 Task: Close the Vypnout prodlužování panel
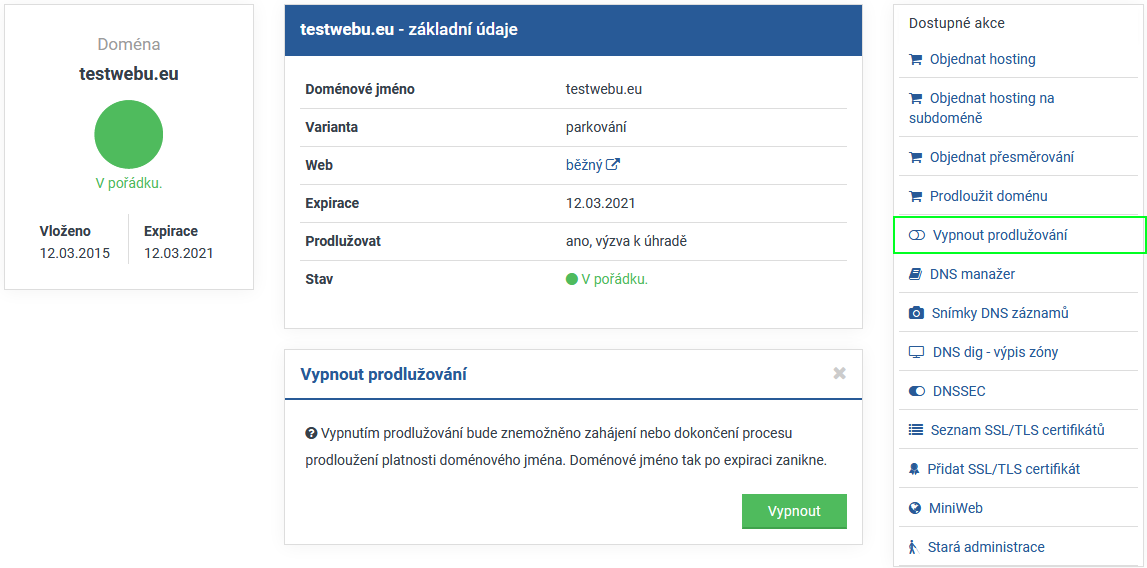pyautogui.click(x=839, y=373)
